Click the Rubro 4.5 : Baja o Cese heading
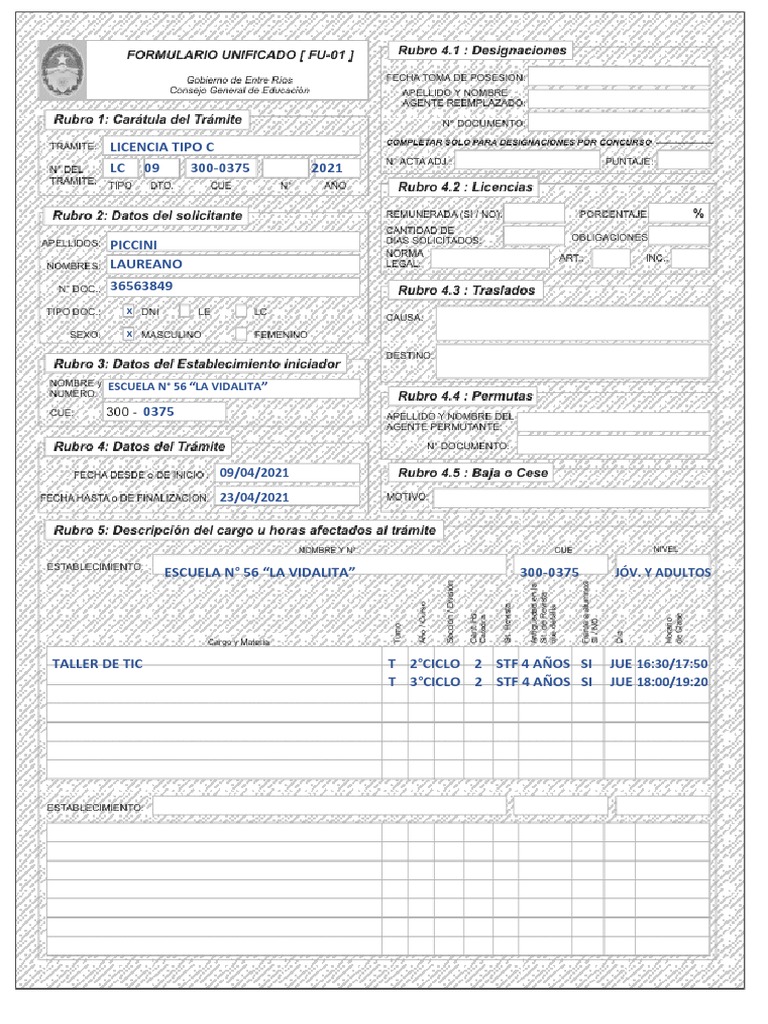This screenshot has width=768, height=1024. [473, 473]
